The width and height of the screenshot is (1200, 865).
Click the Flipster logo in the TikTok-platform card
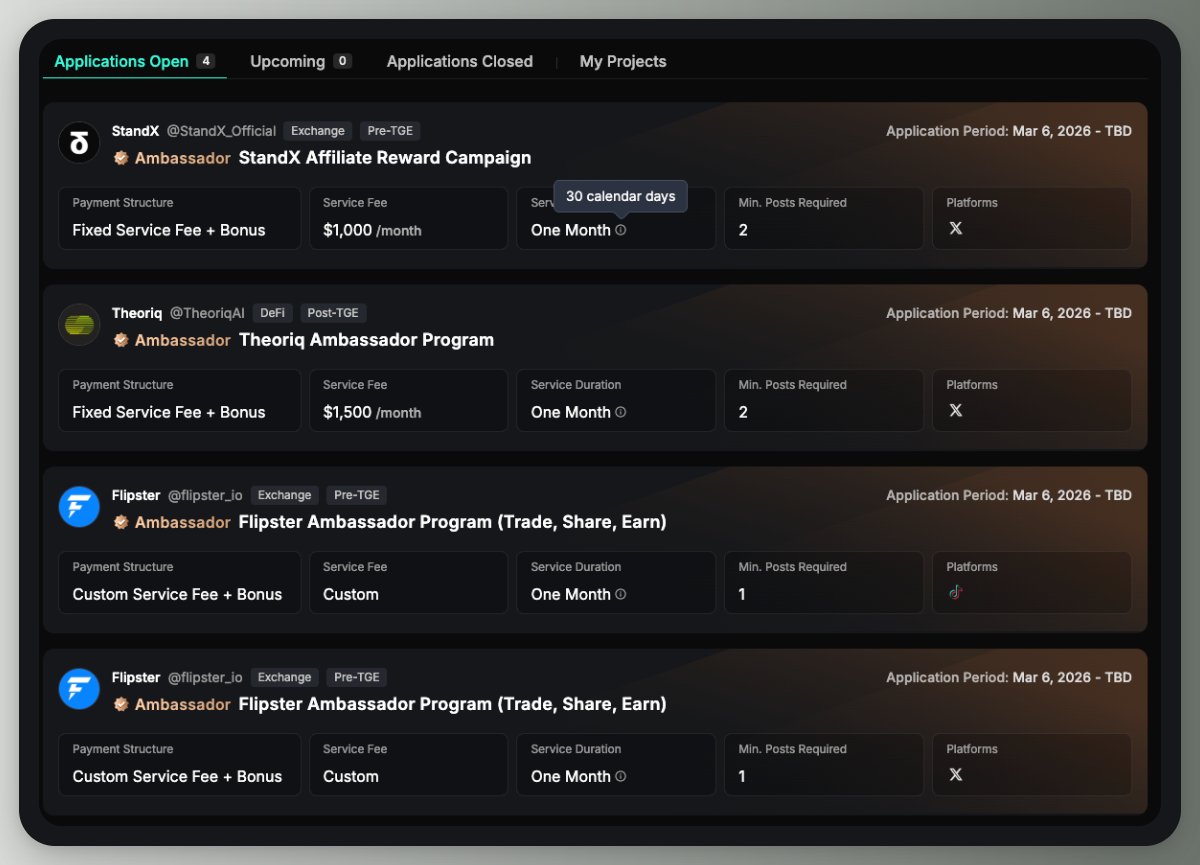click(x=79, y=507)
